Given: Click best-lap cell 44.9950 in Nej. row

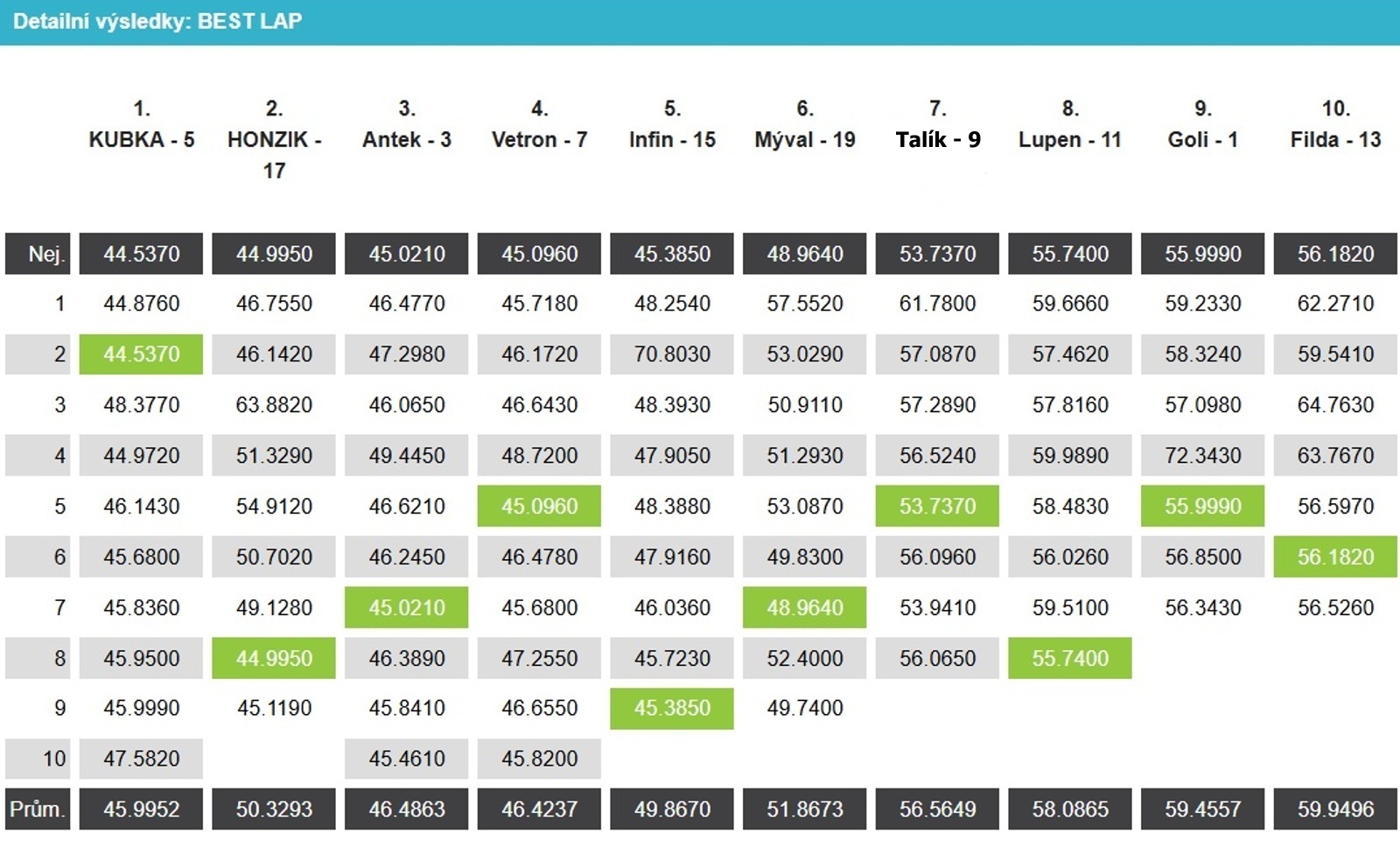Looking at the screenshot, I should 274,254.
